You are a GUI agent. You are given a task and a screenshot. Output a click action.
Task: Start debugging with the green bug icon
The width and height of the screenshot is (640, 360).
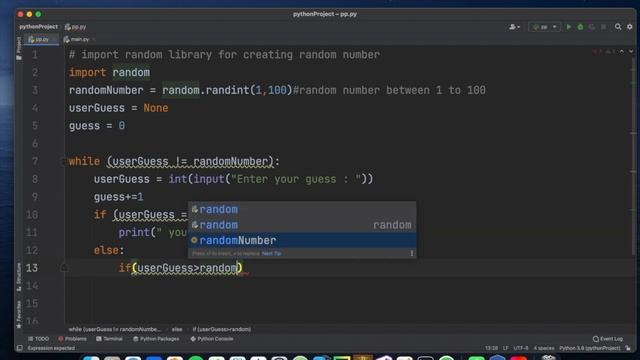pos(580,27)
